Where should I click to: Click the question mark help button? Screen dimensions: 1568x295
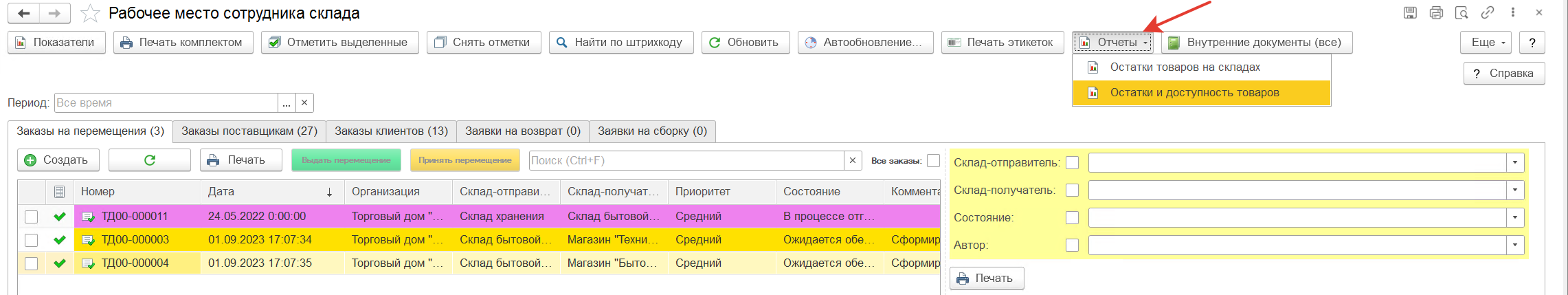pos(1532,43)
